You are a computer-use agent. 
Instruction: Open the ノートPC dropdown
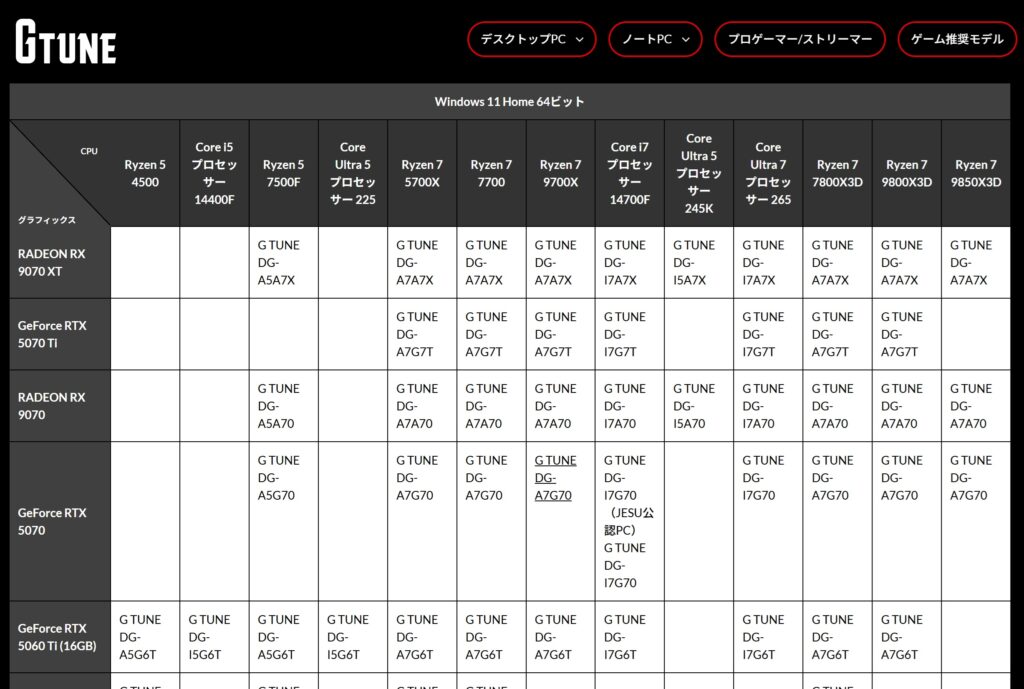tap(655, 39)
